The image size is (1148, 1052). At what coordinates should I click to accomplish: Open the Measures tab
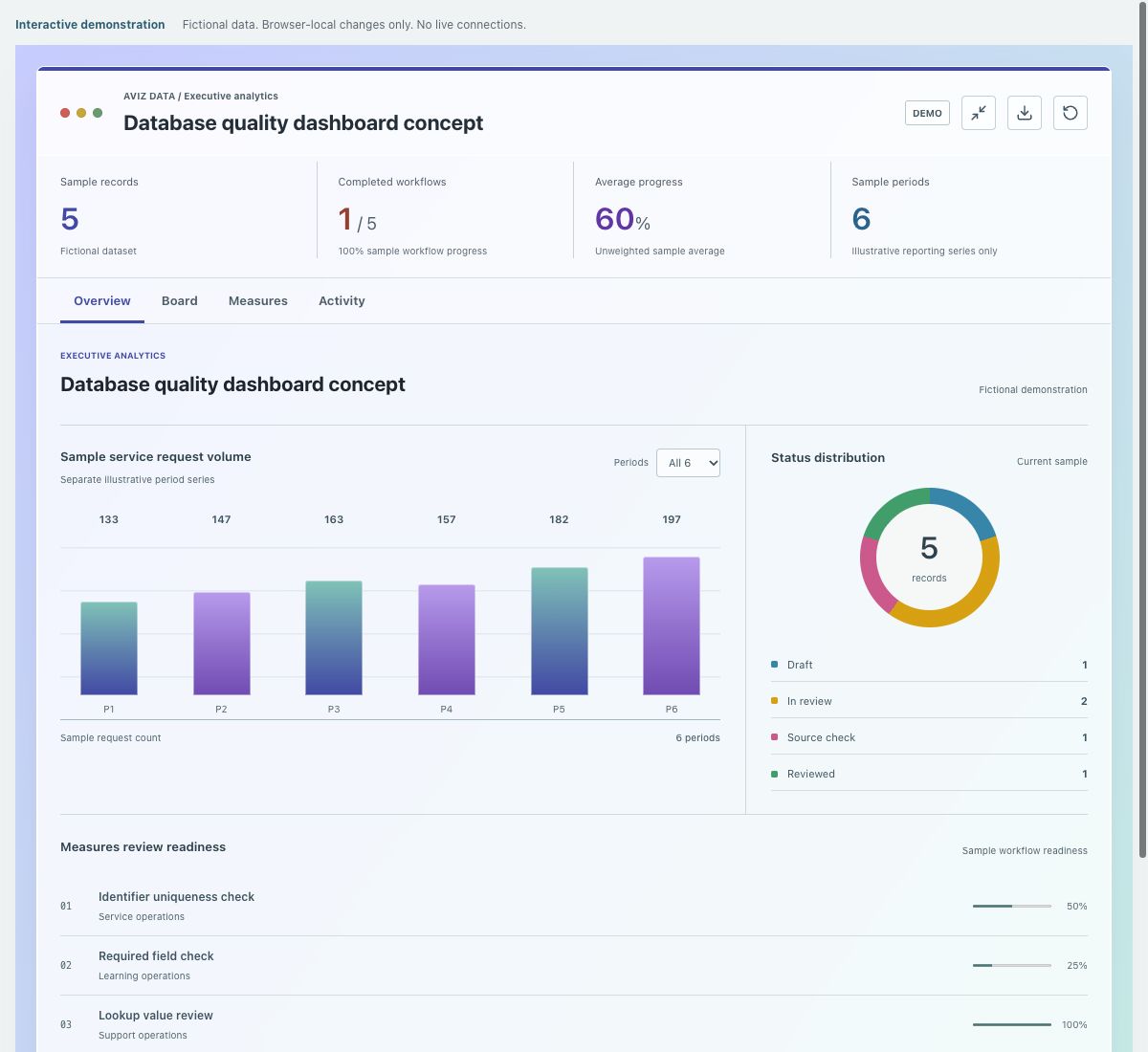[258, 300]
